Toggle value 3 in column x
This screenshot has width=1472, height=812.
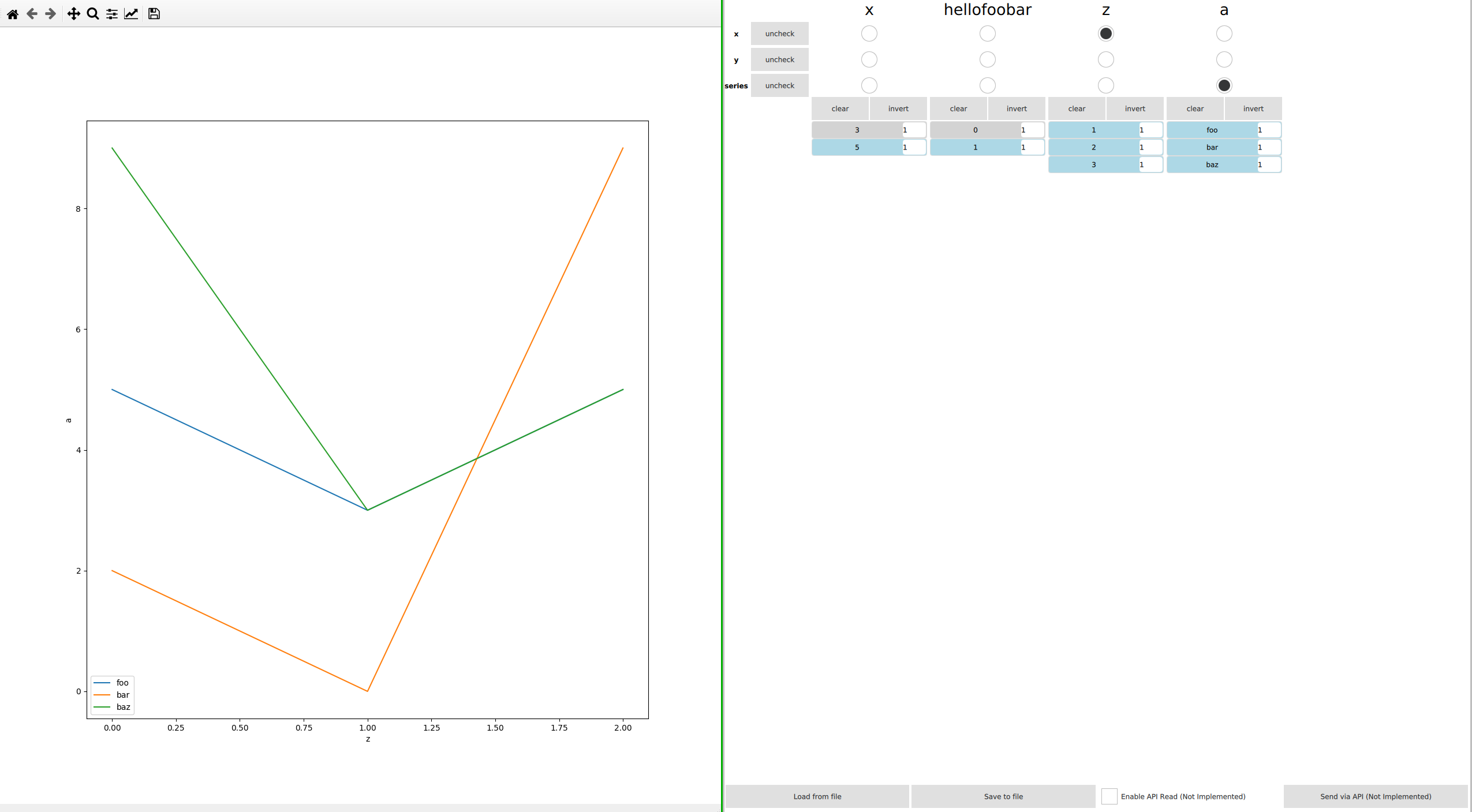click(857, 130)
